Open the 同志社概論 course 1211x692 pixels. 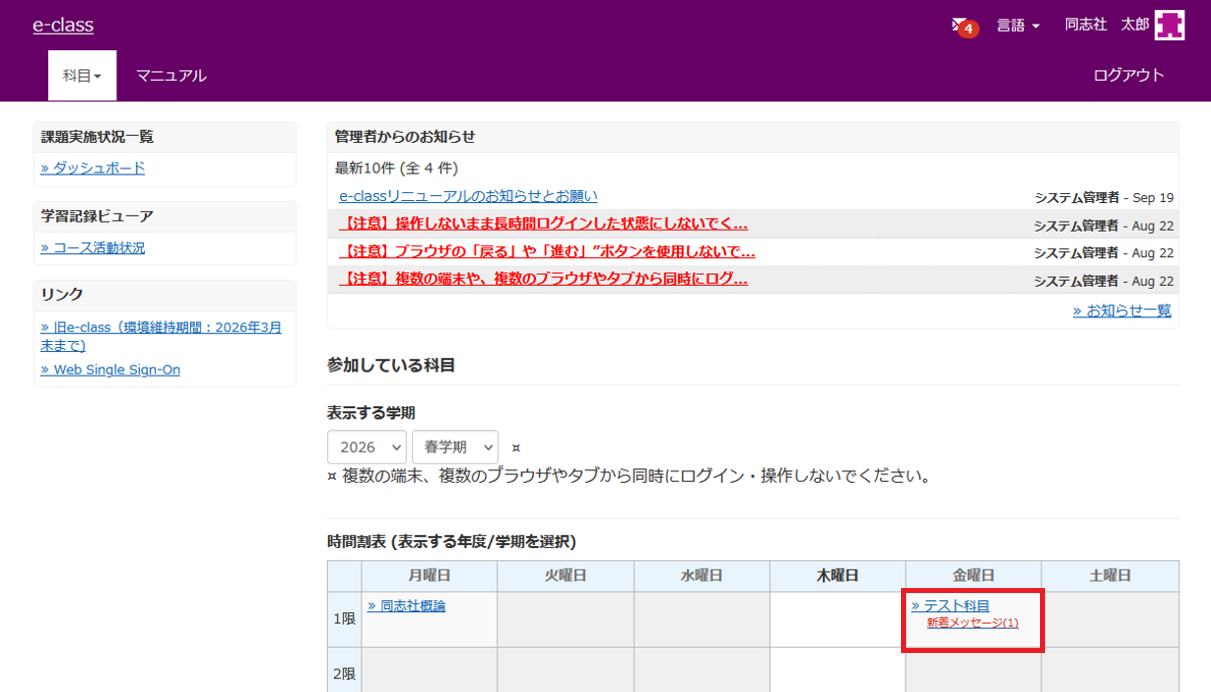point(406,606)
